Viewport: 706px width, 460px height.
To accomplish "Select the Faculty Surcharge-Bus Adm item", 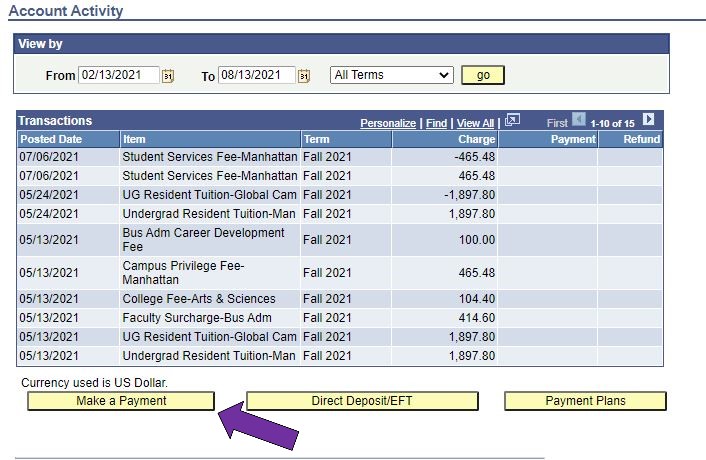I will tap(197, 318).
